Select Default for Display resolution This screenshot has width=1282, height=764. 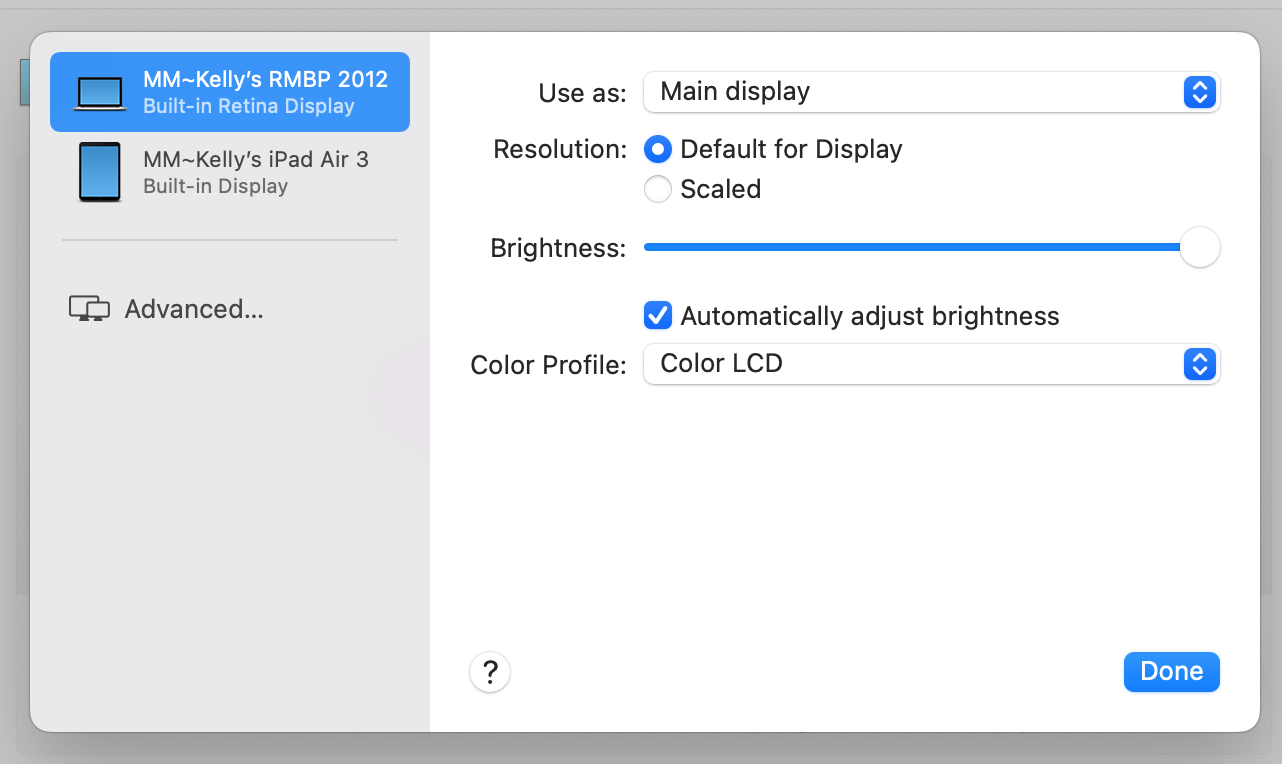coord(658,150)
